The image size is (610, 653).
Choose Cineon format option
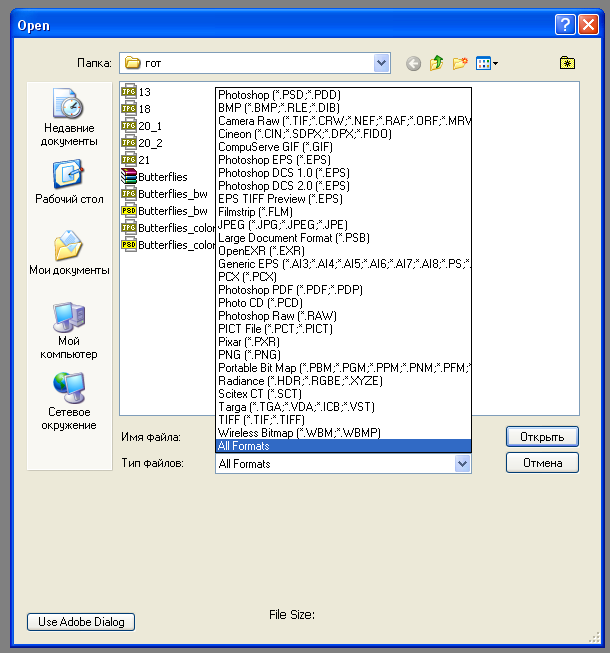344,134
